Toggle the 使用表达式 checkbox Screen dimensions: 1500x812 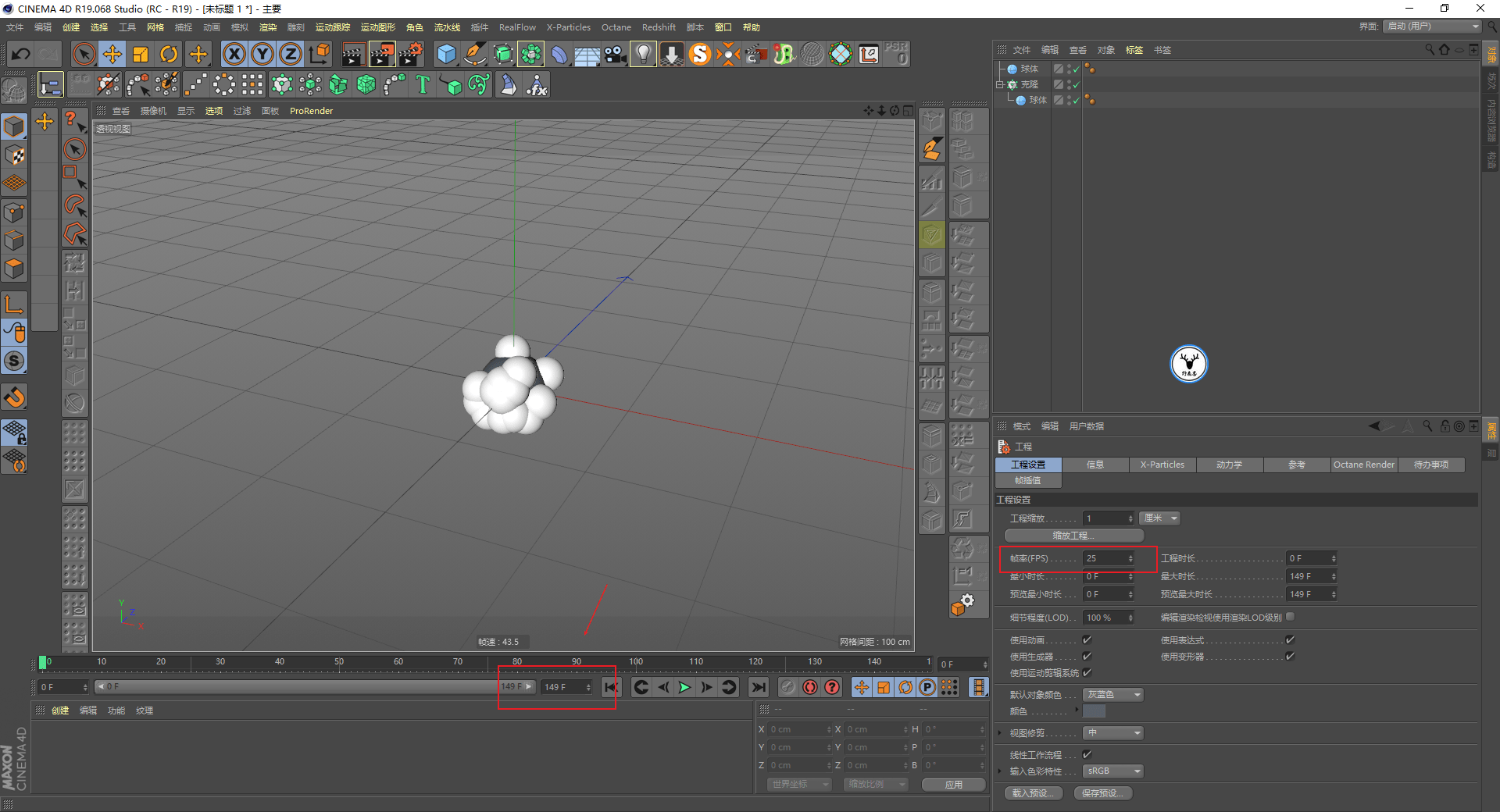click(x=1290, y=639)
